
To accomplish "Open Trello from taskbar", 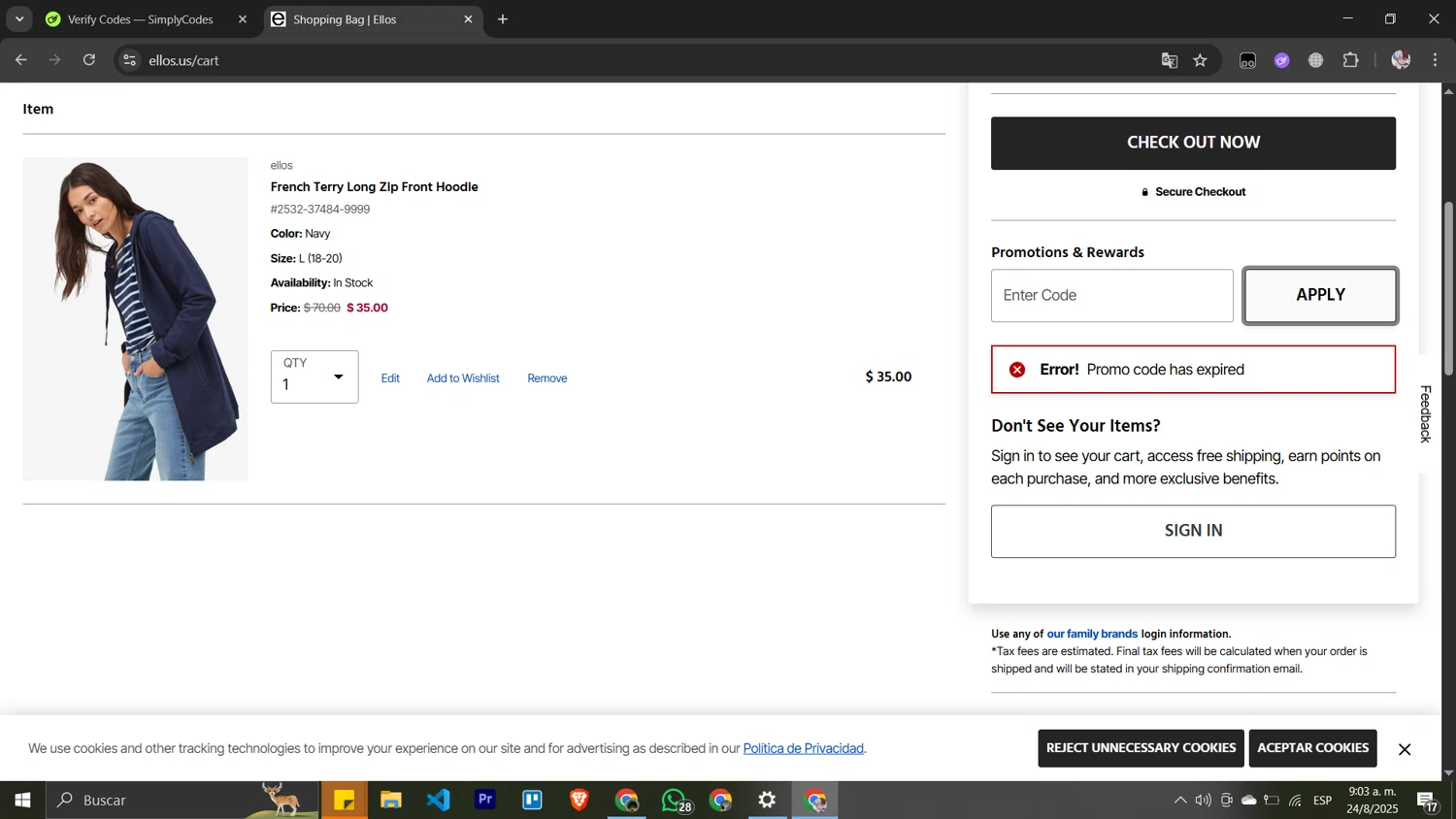I will click(x=532, y=801).
